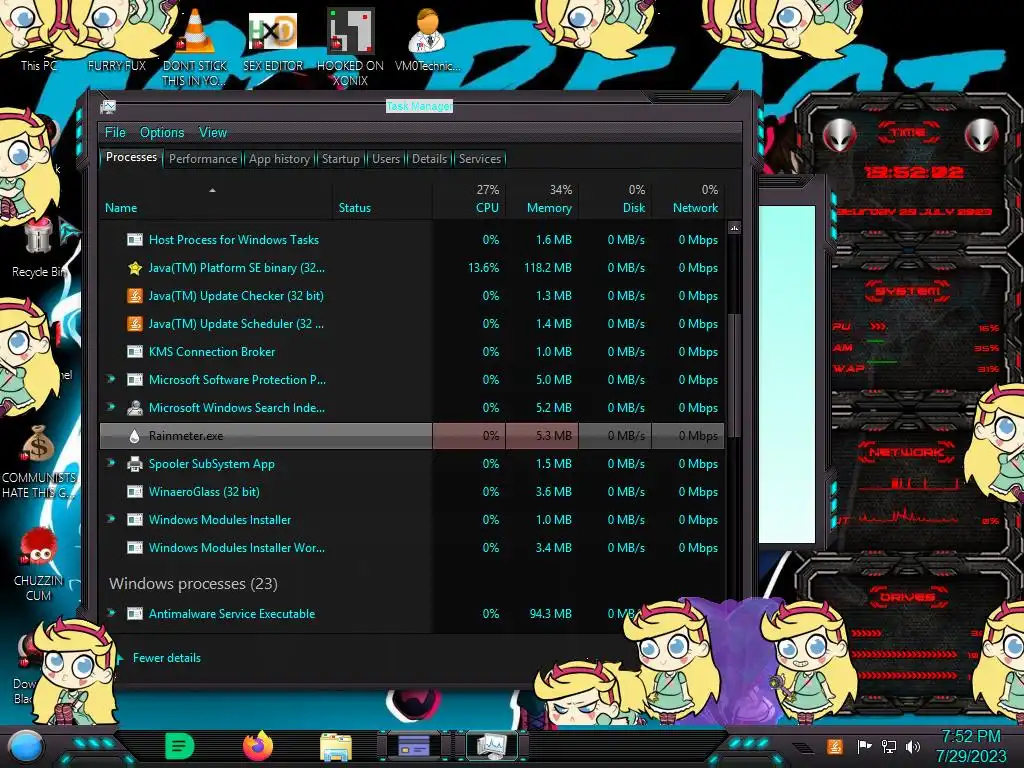Viewport: 1024px width, 768px height.
Task: Switch to the Startup tab
Action: (340, 159)
